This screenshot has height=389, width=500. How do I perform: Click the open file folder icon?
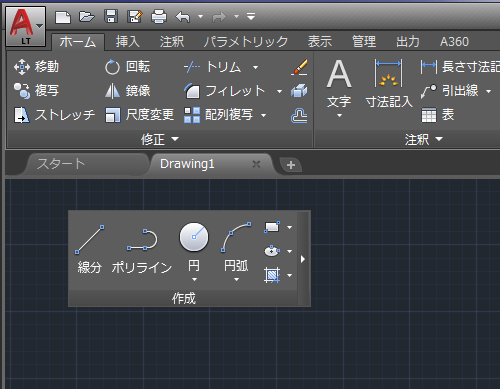tap(87, 16)
